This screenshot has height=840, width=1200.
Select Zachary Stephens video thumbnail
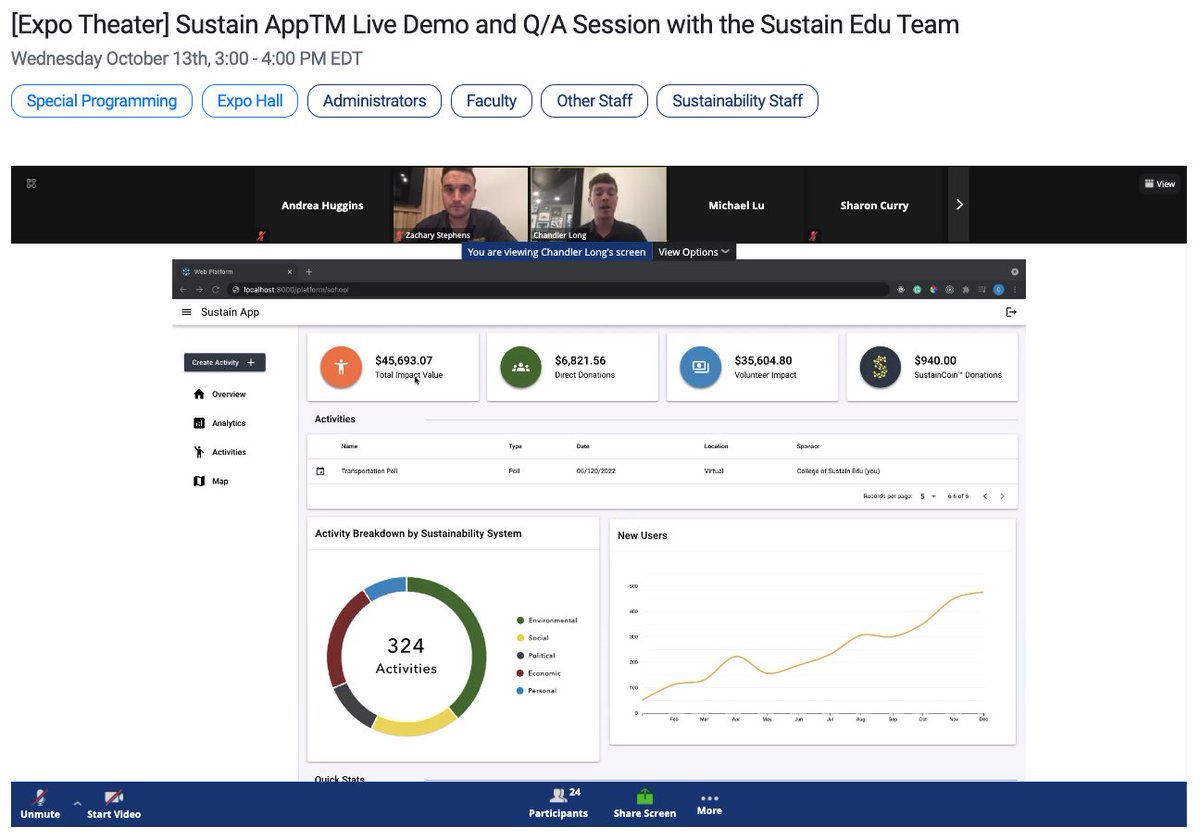(x=460, y=205)
